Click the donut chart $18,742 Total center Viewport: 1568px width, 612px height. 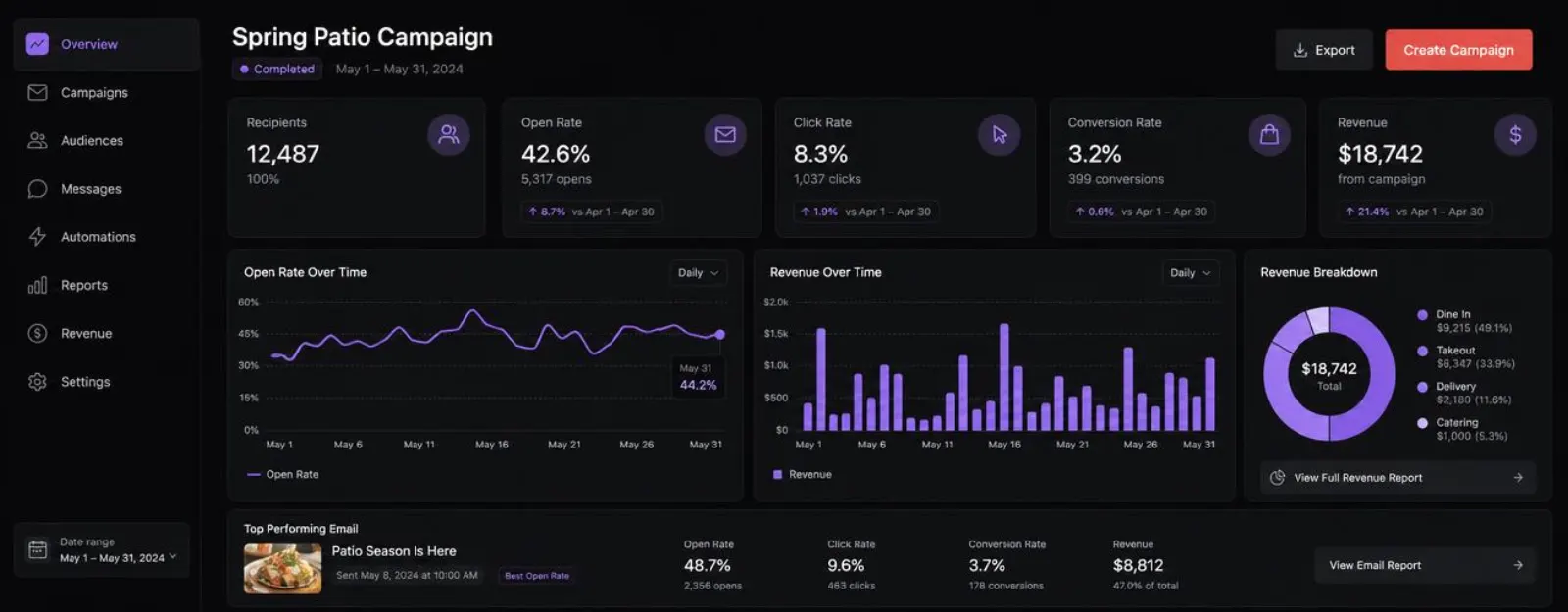coord(1329,375)
